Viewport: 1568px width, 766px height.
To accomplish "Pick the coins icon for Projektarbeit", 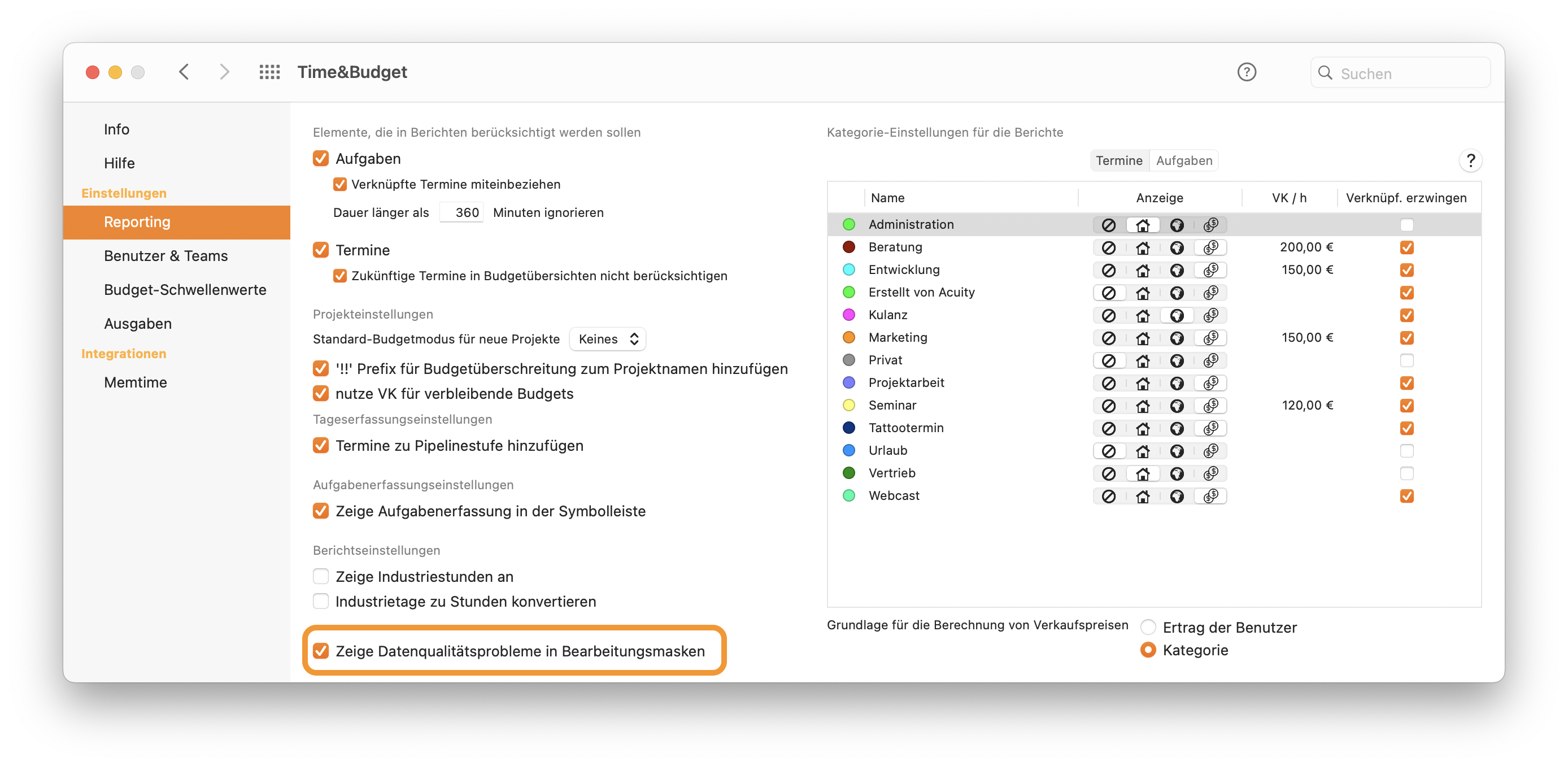I will tap(1210, 382).
